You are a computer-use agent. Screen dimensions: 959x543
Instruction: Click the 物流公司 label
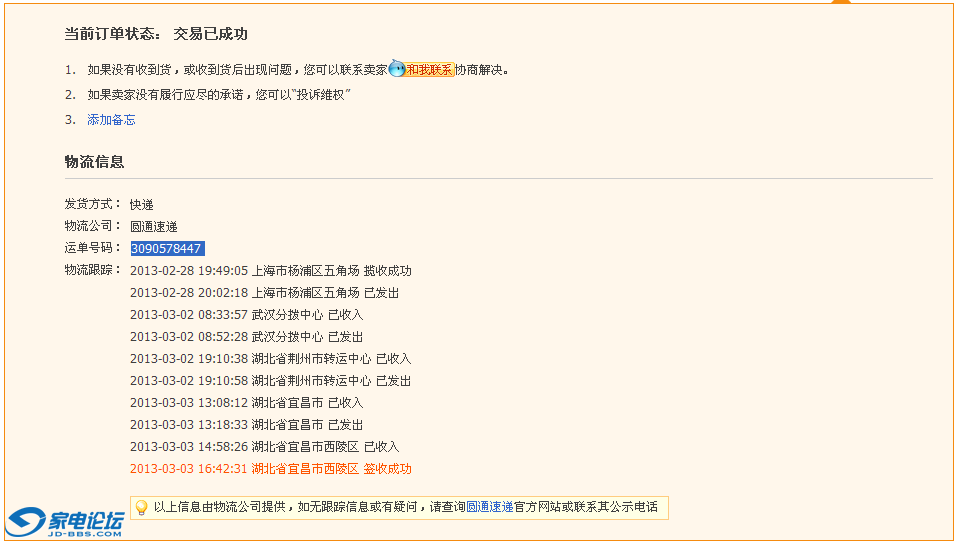[92, 226]
